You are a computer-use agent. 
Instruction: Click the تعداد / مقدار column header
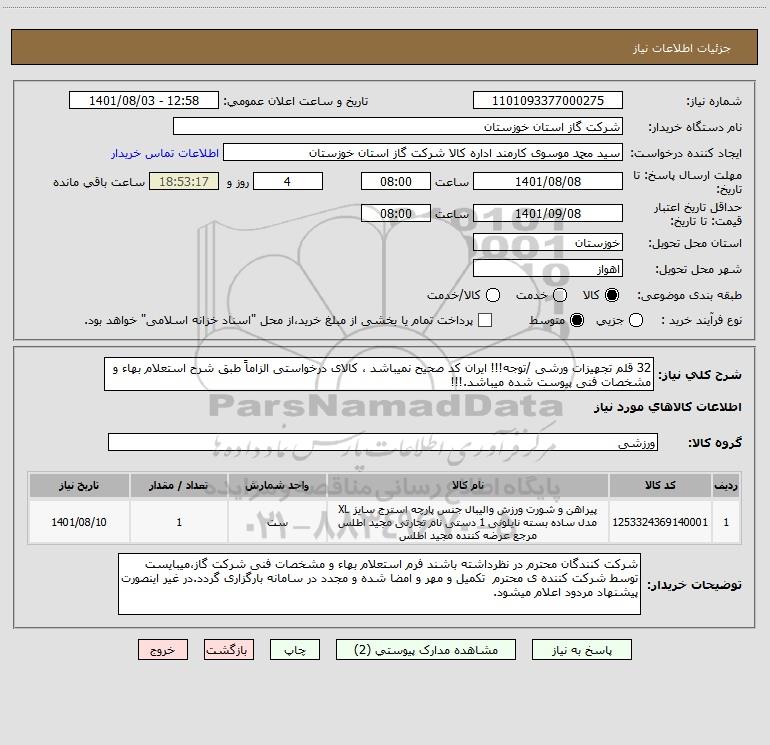coord(179,485)
